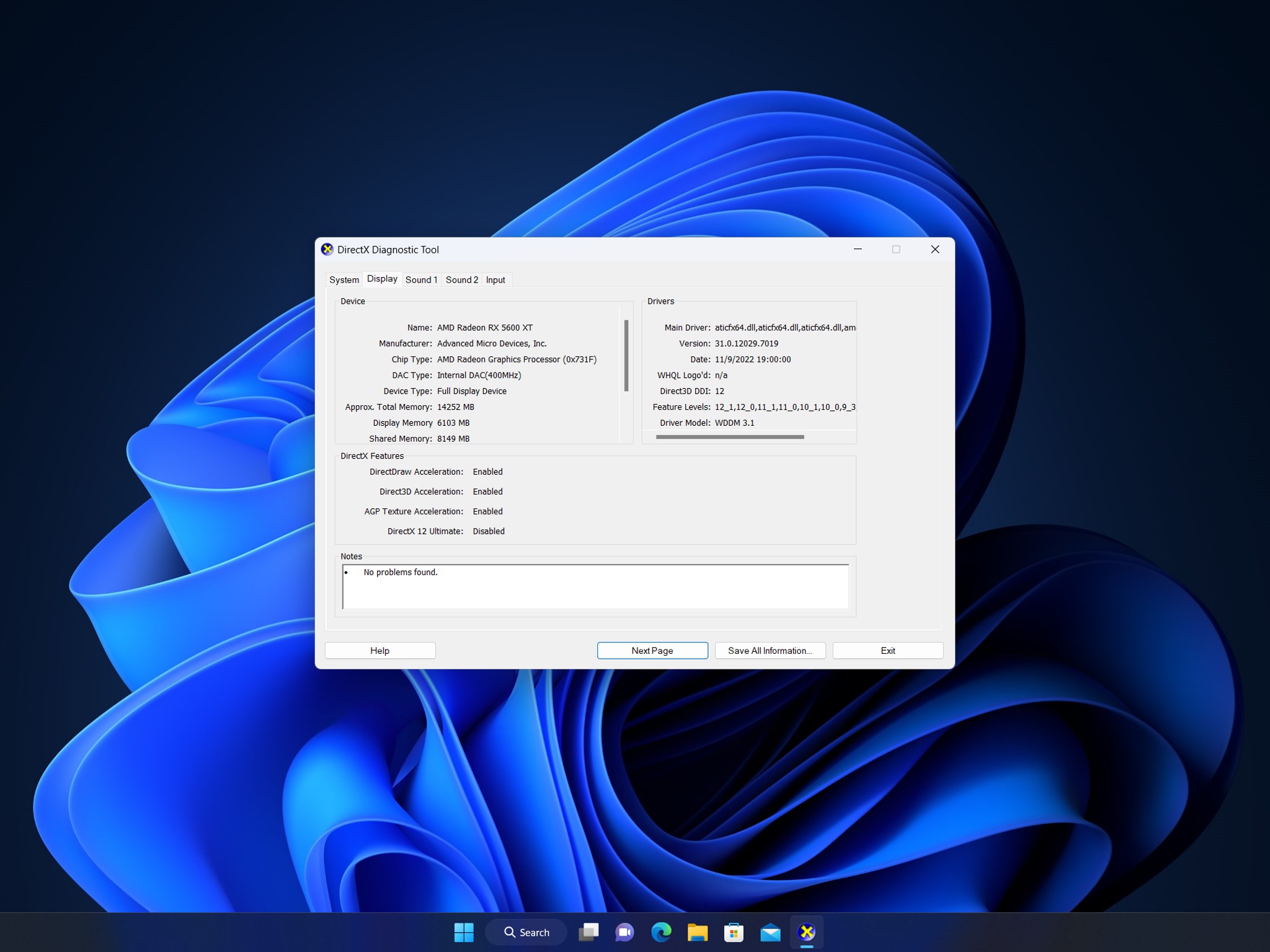
Task: Click shared memory value '8149 MB'
Action: (x=453, y=439)
